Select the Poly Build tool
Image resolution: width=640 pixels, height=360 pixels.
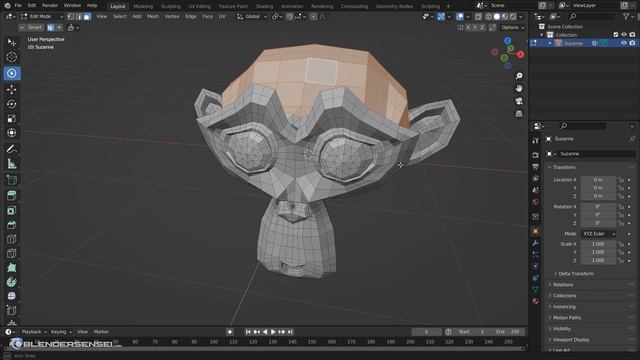point(11,268)
